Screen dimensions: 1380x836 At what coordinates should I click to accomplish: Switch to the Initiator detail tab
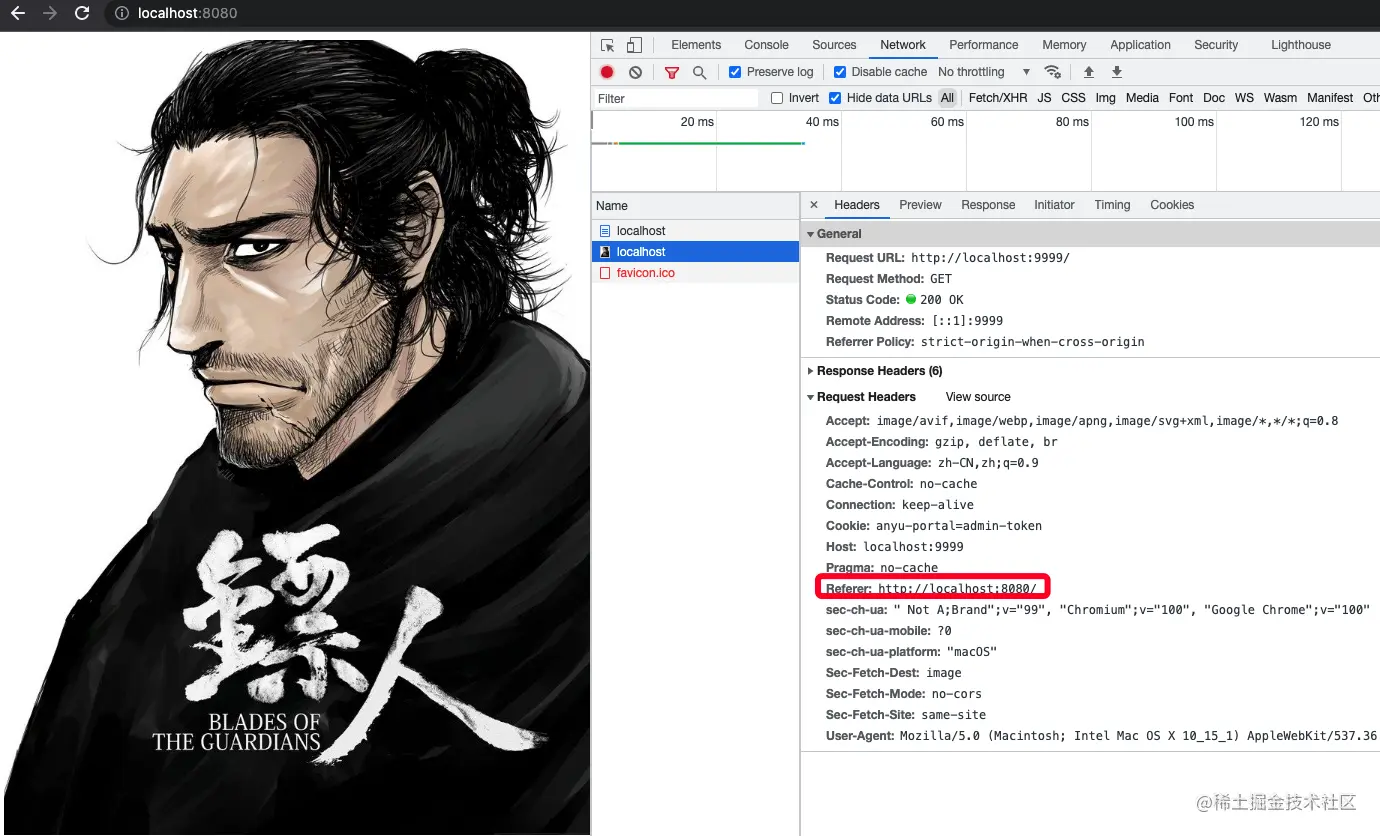[x=1054, y=205]
